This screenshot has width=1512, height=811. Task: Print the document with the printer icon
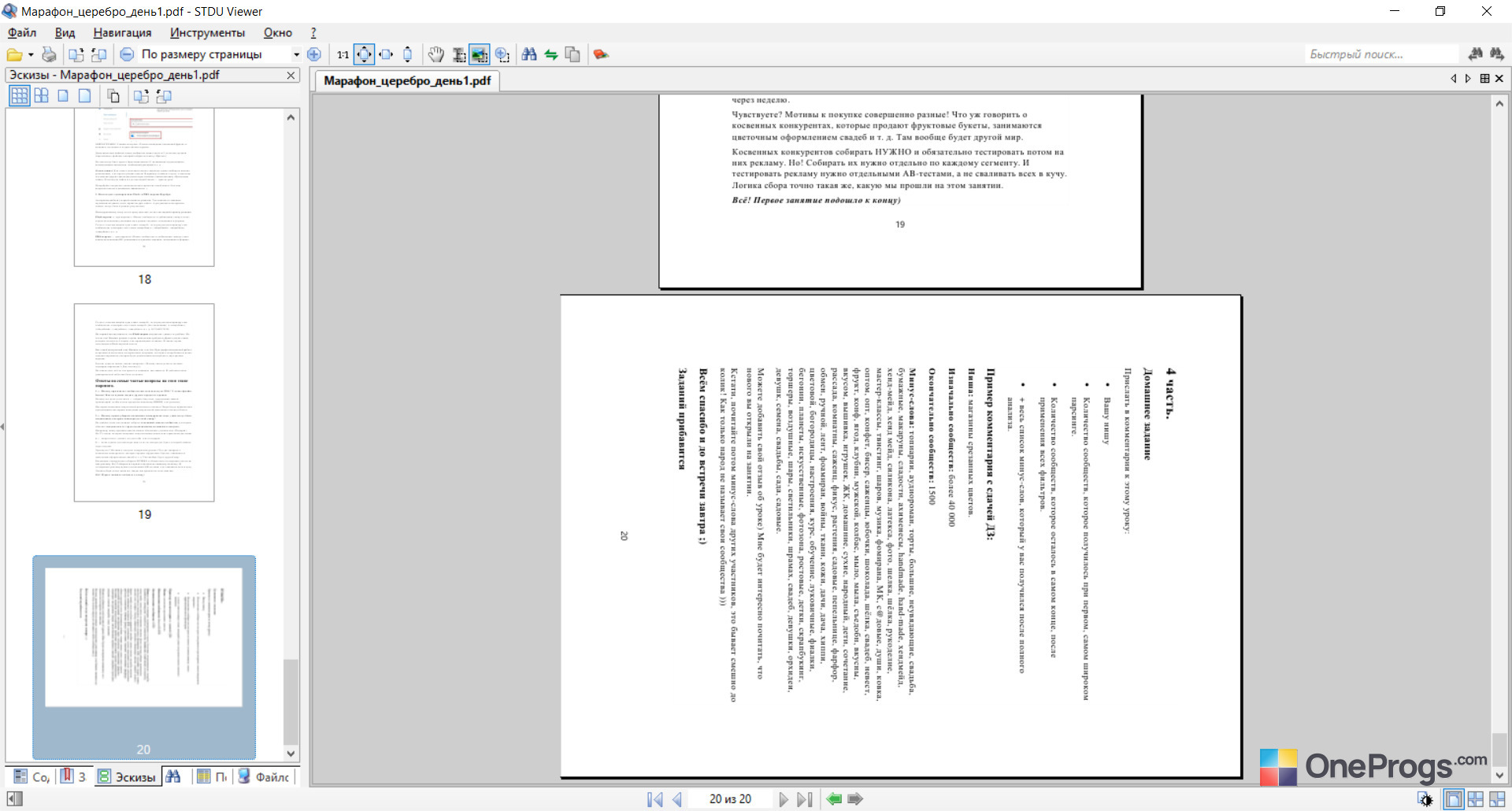[x=49, y=54]
